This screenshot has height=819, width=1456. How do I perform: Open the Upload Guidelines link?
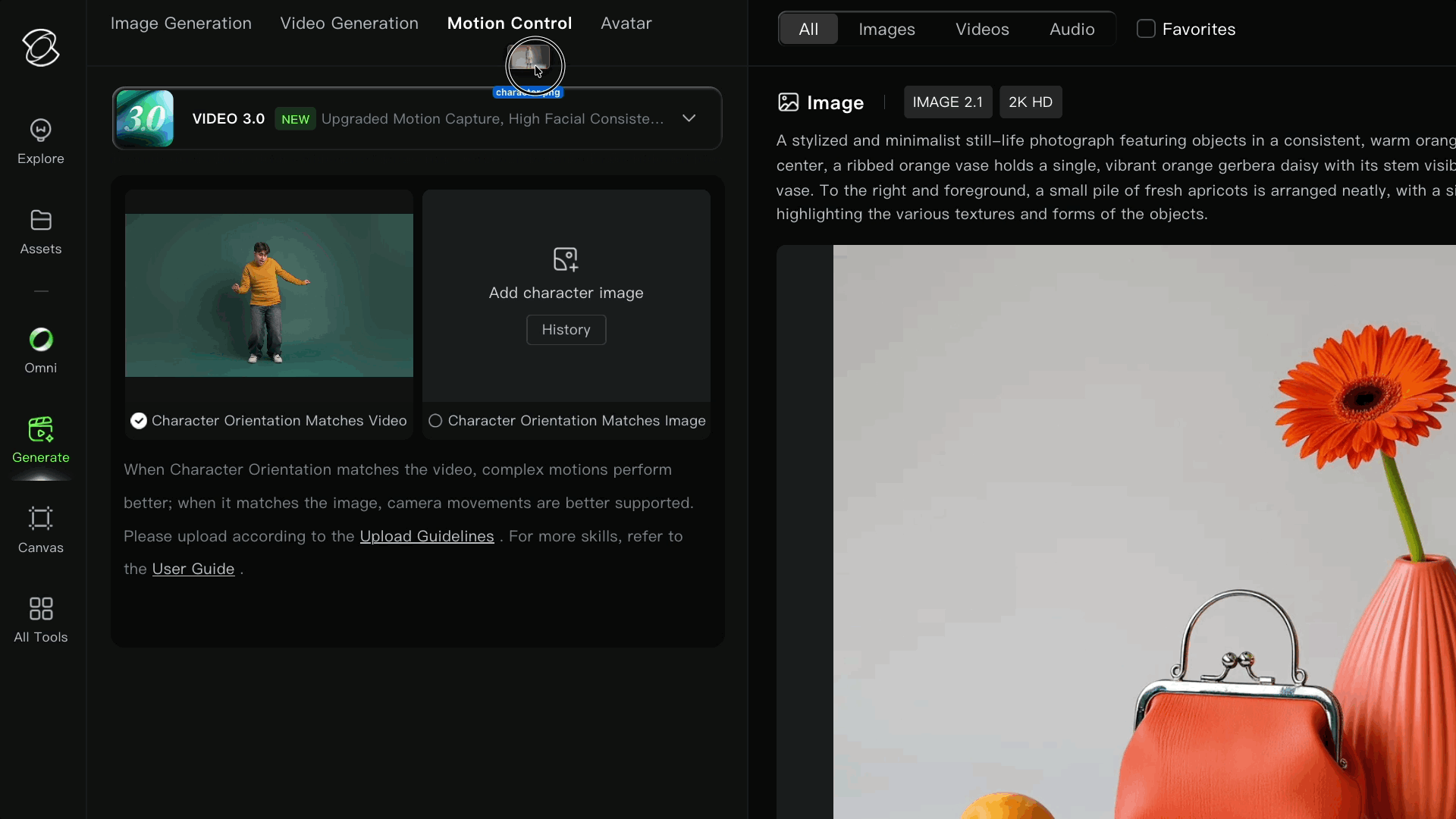[x=426, y=536]
